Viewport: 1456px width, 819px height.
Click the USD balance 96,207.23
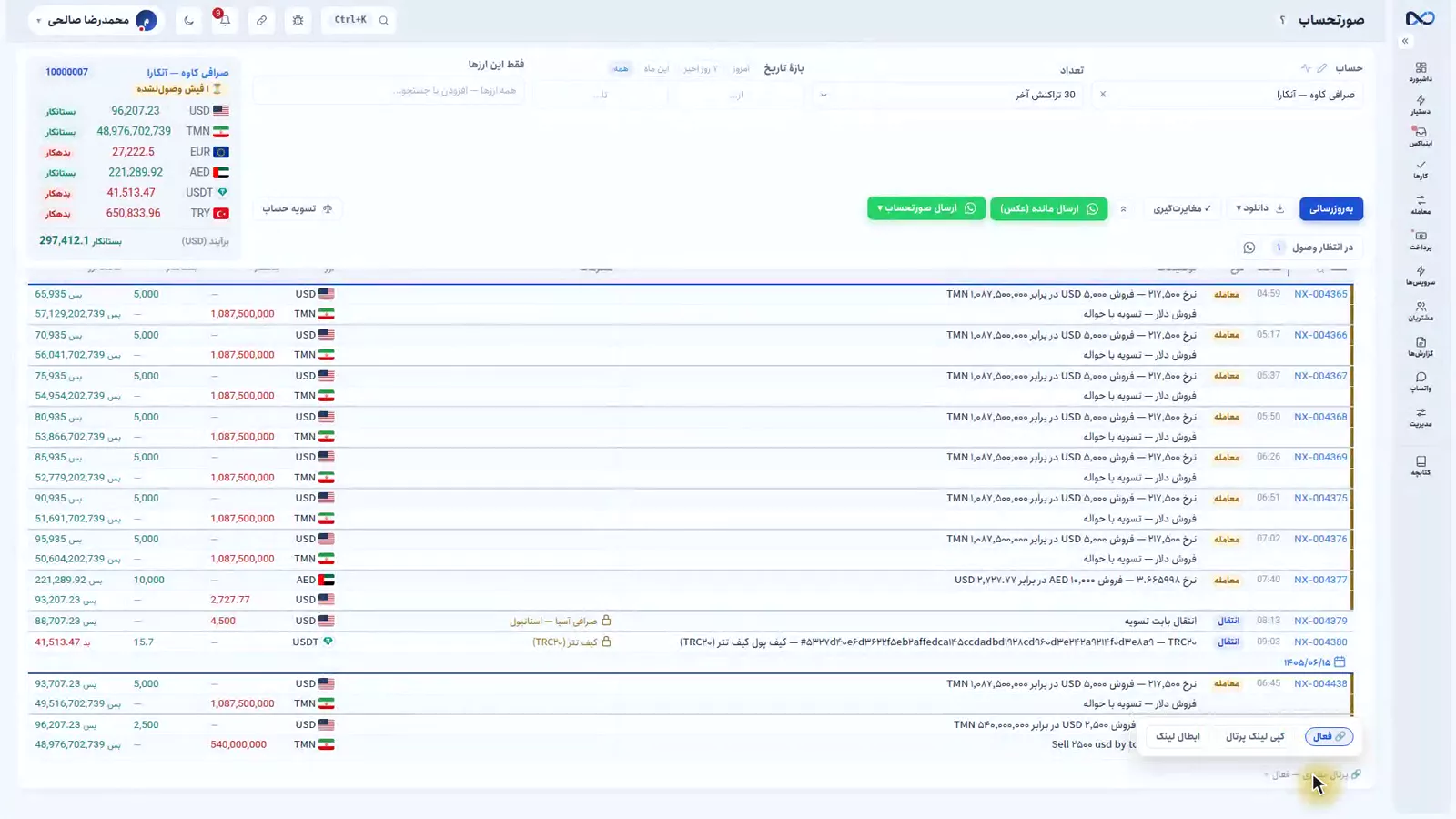tap(136, 111)
